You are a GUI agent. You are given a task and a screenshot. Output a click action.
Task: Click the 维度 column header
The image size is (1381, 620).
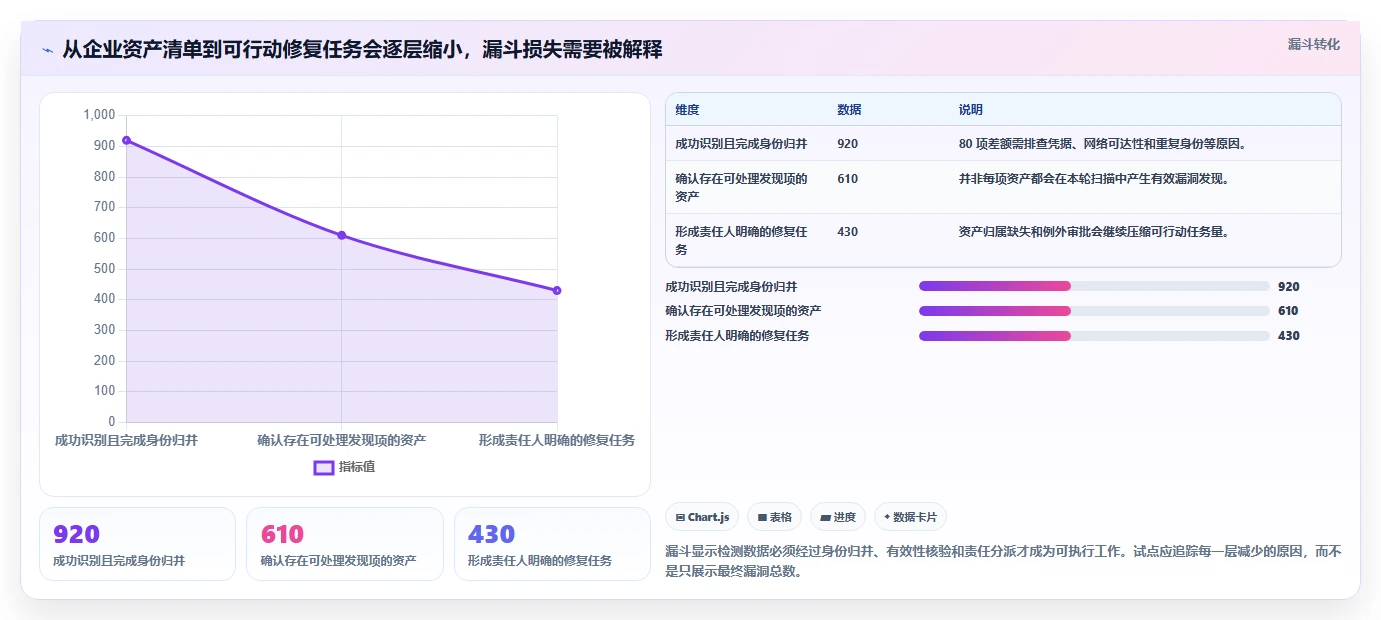[687, 110]
